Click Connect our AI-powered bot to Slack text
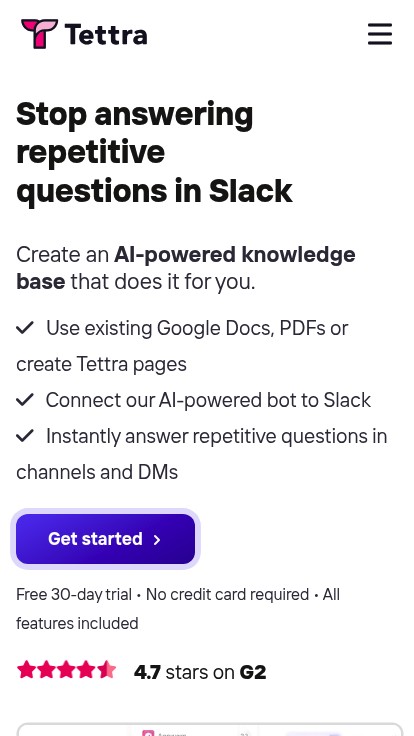The image size is (414, 736). pyautogui.click(x=208, y=400)
